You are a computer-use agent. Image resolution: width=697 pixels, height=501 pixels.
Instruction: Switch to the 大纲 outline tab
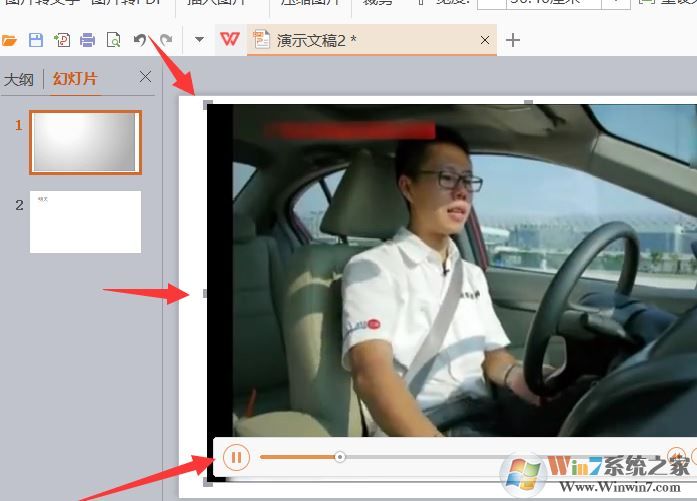19,79
